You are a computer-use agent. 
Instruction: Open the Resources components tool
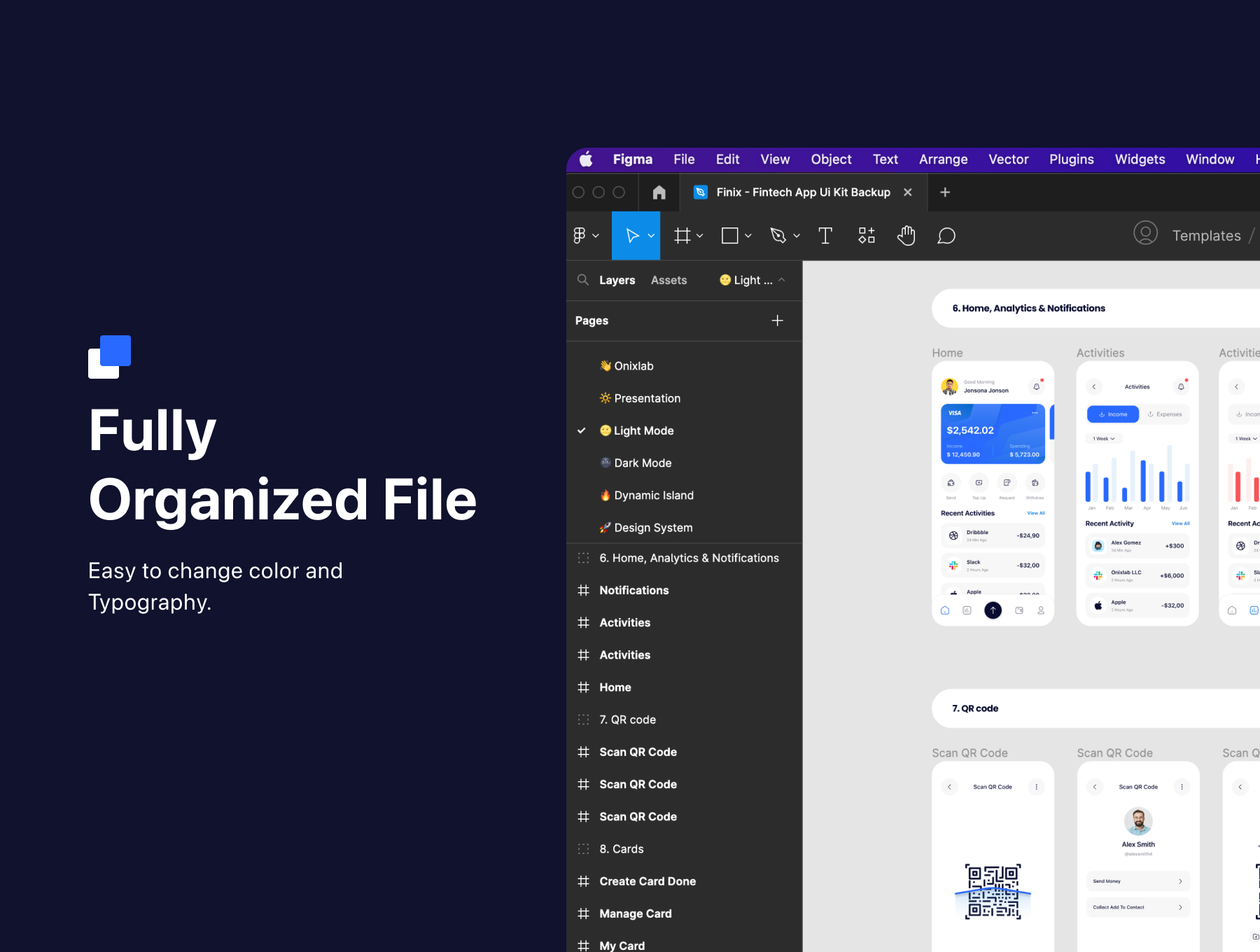point(867,236)
